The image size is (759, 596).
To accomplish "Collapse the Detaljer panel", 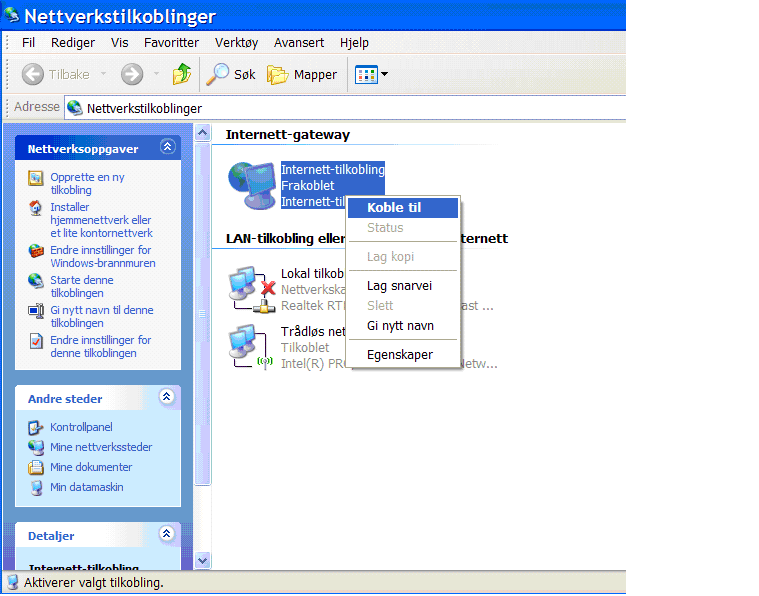I will [167, 534].
